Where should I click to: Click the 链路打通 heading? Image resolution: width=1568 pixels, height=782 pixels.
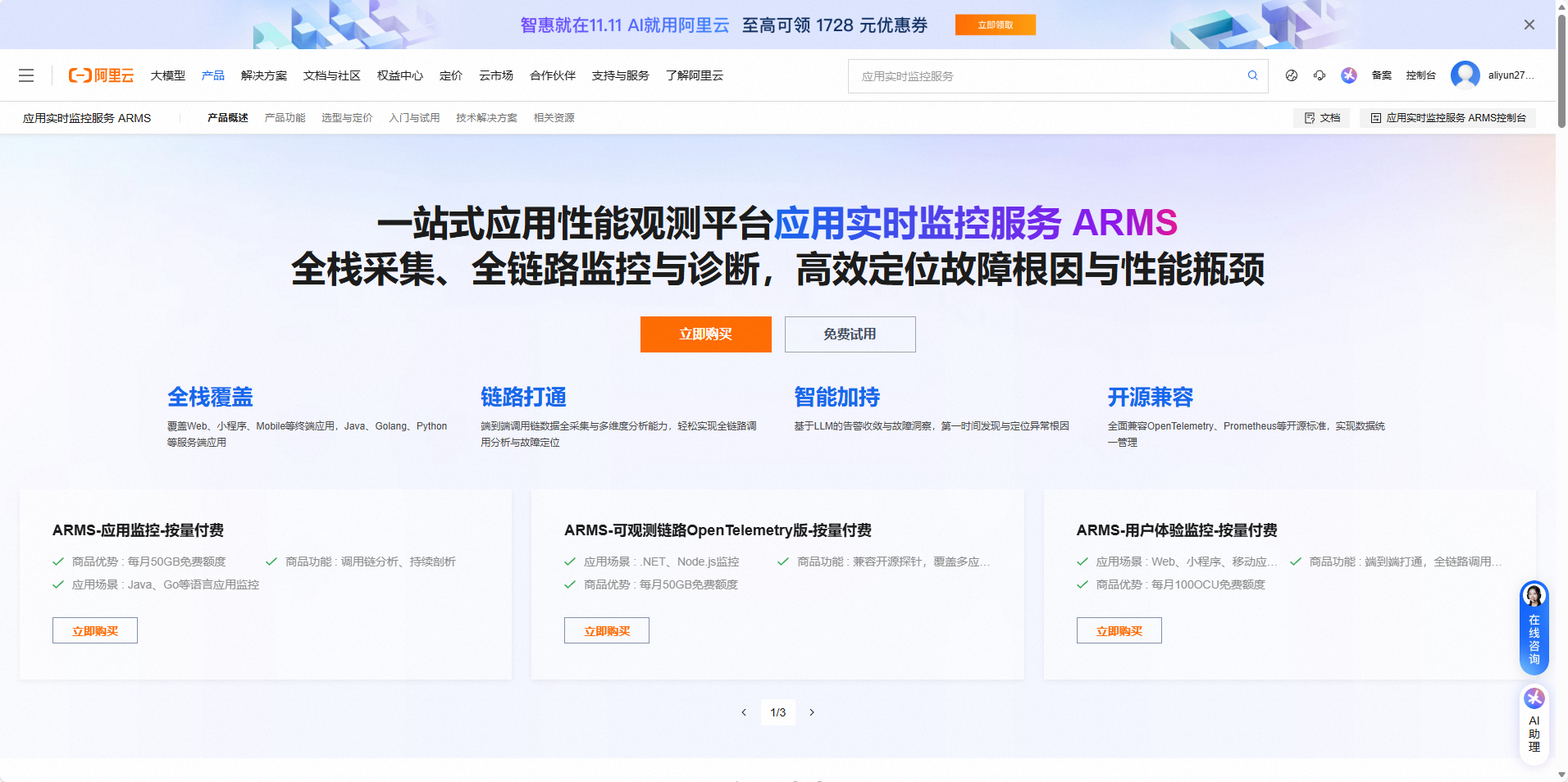pos(523,398)
